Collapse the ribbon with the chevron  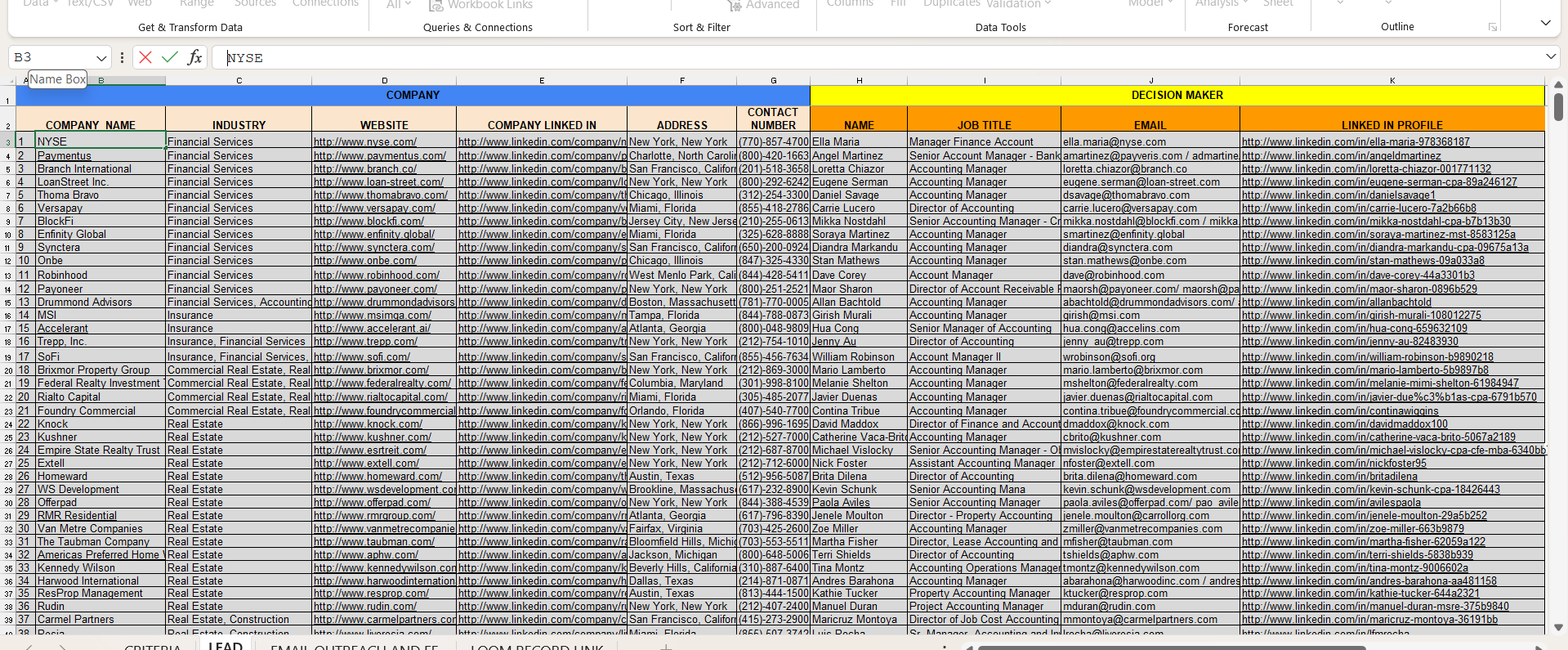pyautogui.click(x=1545, y=23)
